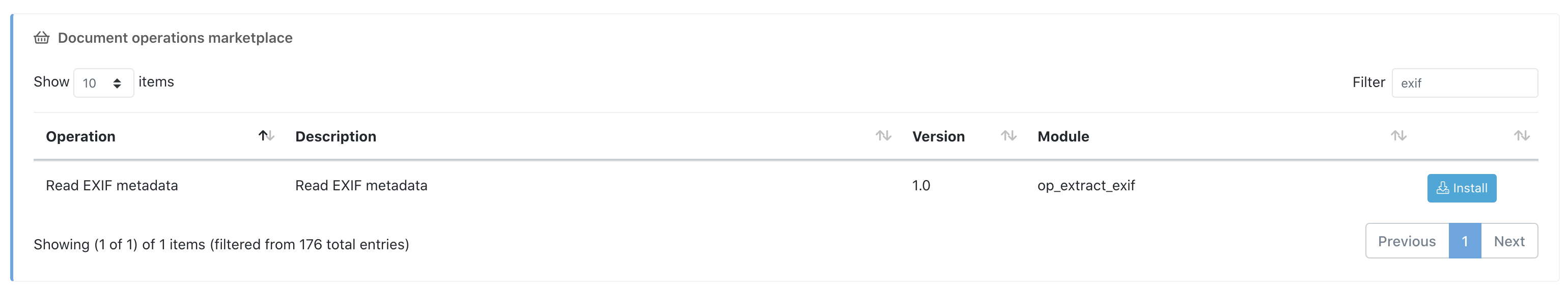Select the op_extract_exif module cell
1568x289 pixels.
[x=1086, y=186]
